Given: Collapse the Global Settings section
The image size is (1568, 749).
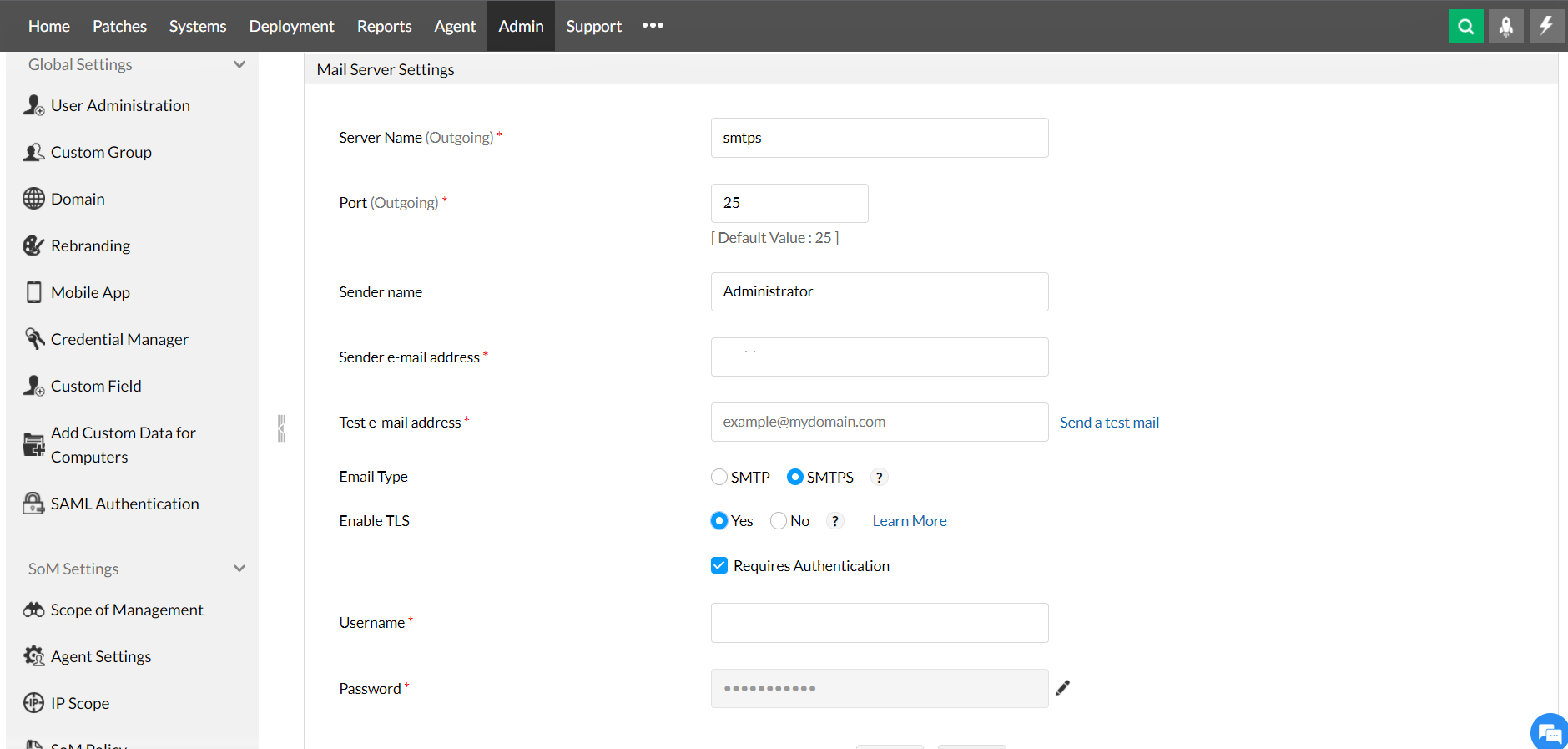Looking at the screenshot, I should [239, 64].
